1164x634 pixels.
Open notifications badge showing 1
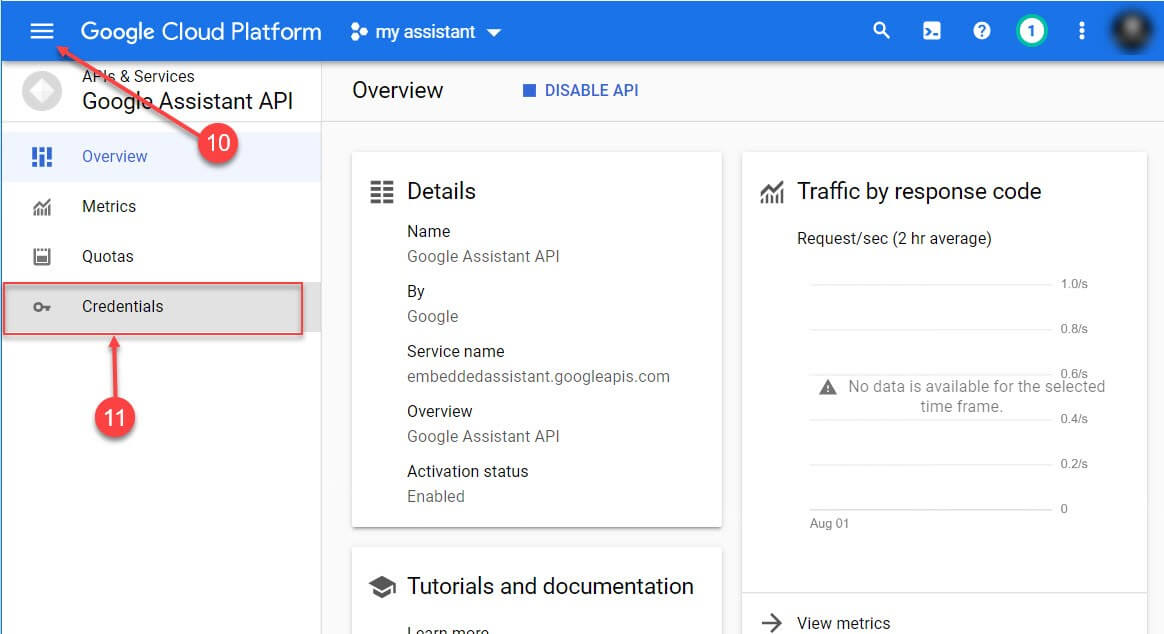(1031, 31)
